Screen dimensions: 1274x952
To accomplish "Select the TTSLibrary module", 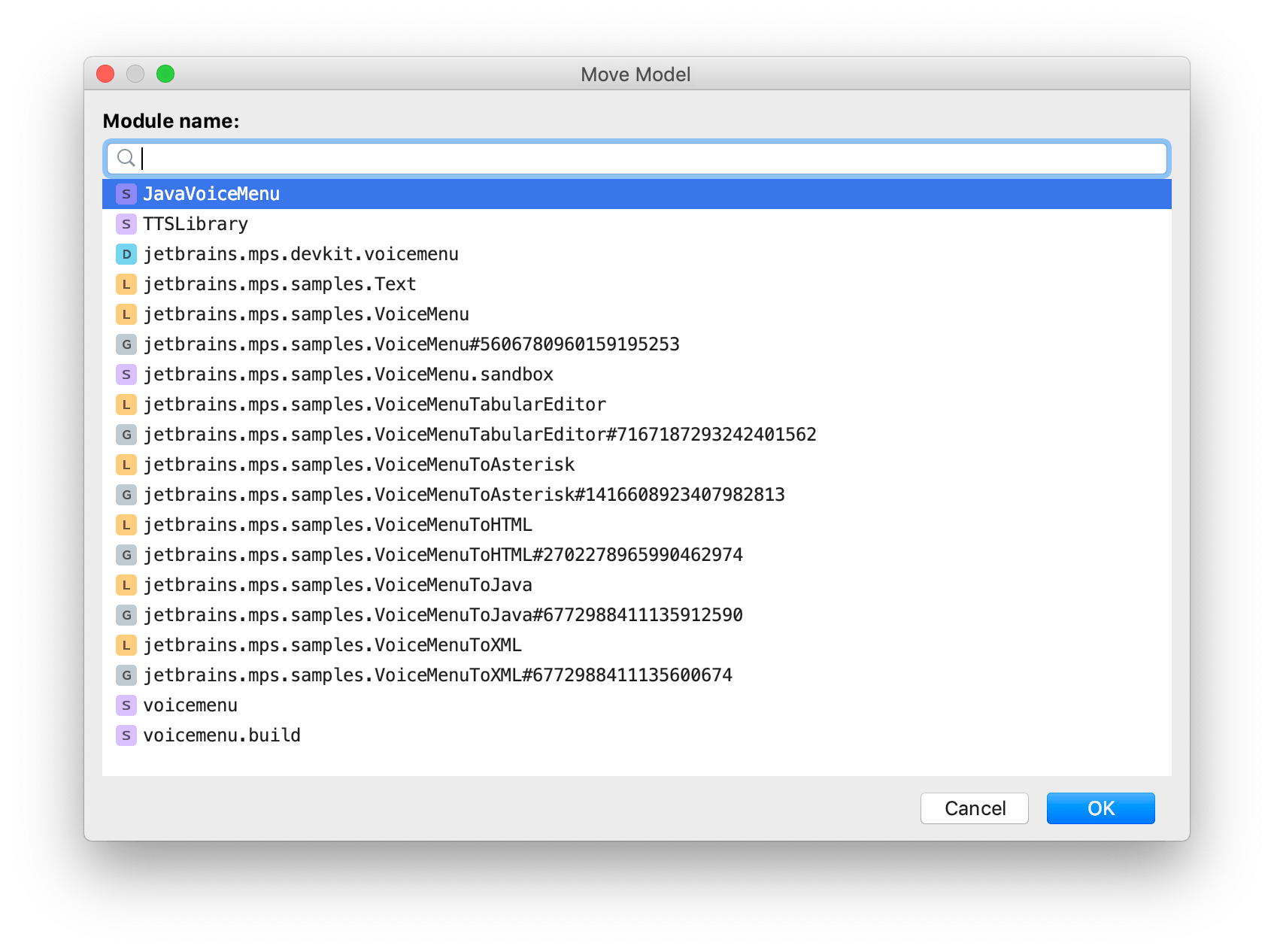I will (195, 223).
